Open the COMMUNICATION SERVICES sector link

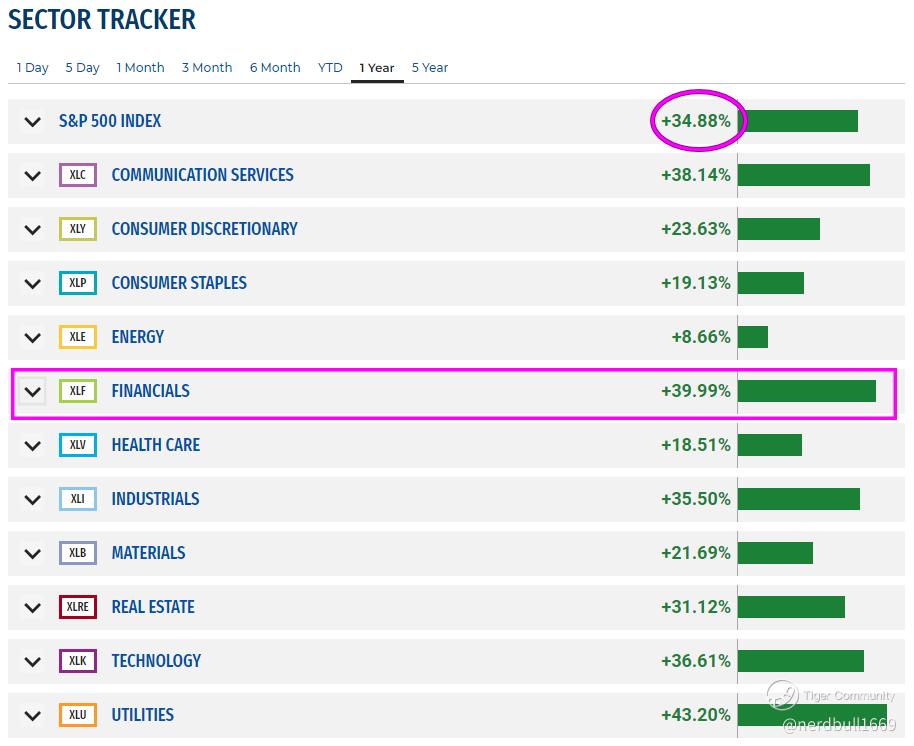(203, 175)
